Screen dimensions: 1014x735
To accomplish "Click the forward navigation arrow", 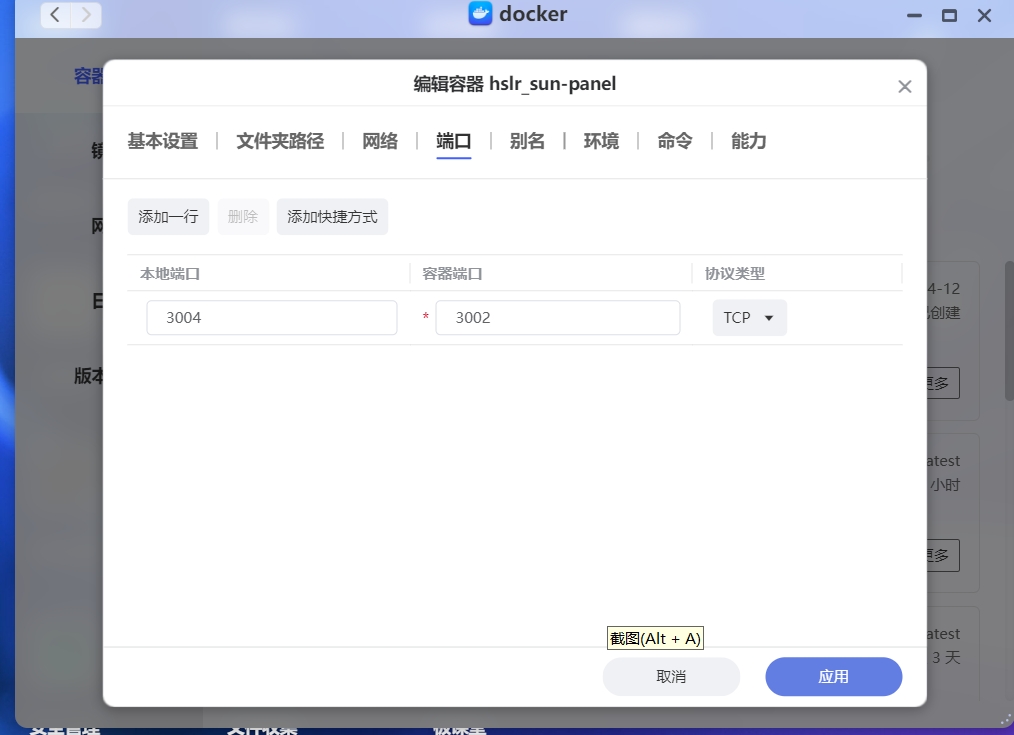I will tap(86, 14).
